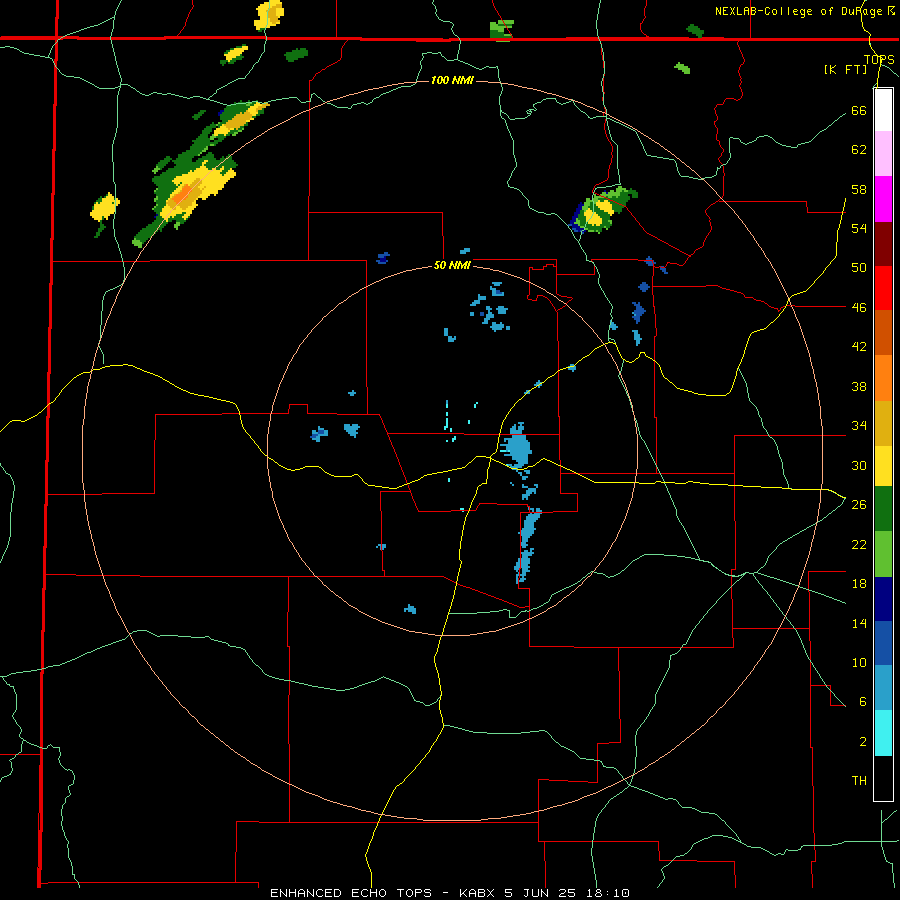Viewport: 900px width, 900px height.
Task: Click the navy blue legend swatch
Action: (x=883, y=599)
